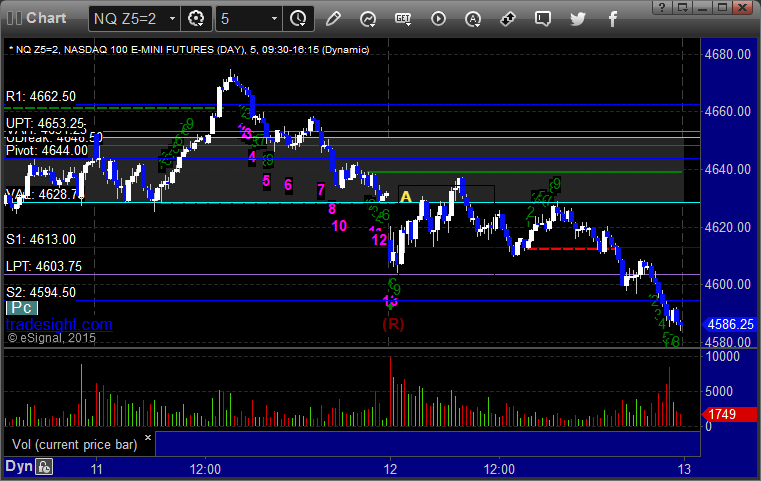
Task: Click the LPT: 4603.75 level label
Action: (x=44, y=266)
